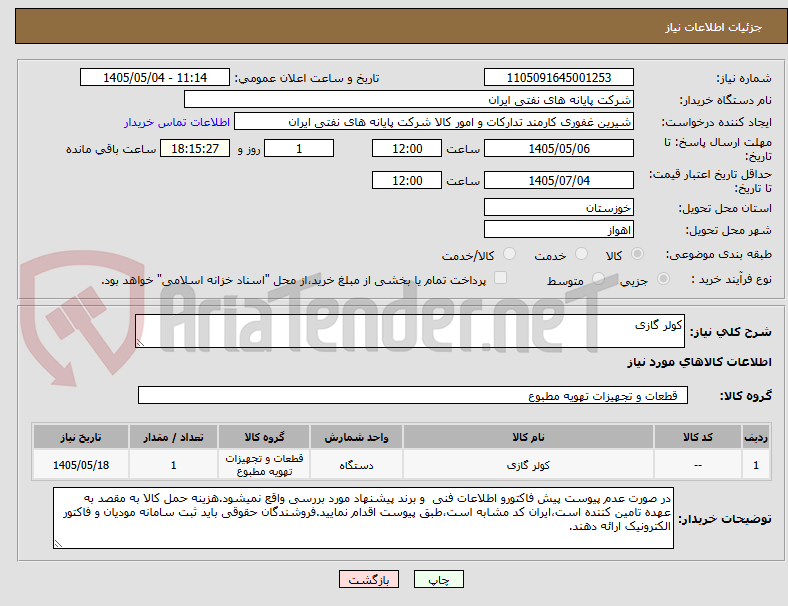Click the تعداد / مقدار column header
The image size is (788, 606).
tap(173, 437)
